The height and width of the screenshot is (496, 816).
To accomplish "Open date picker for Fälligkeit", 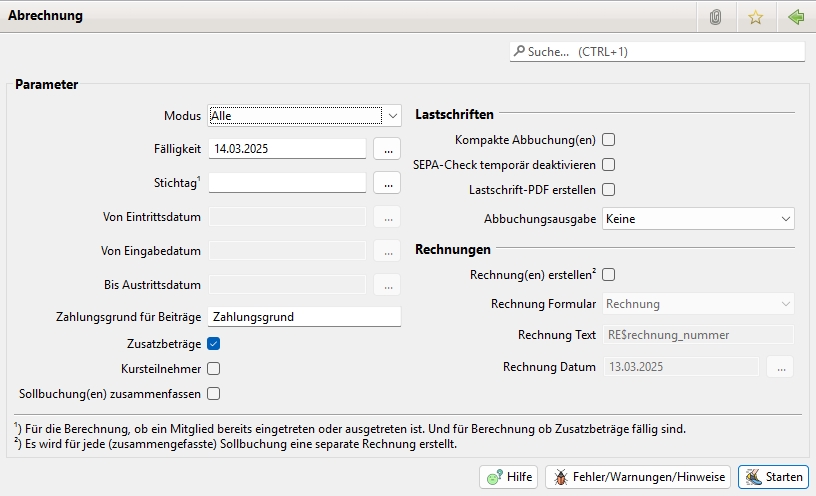I will pyautogui.click(x=387, y=149).
